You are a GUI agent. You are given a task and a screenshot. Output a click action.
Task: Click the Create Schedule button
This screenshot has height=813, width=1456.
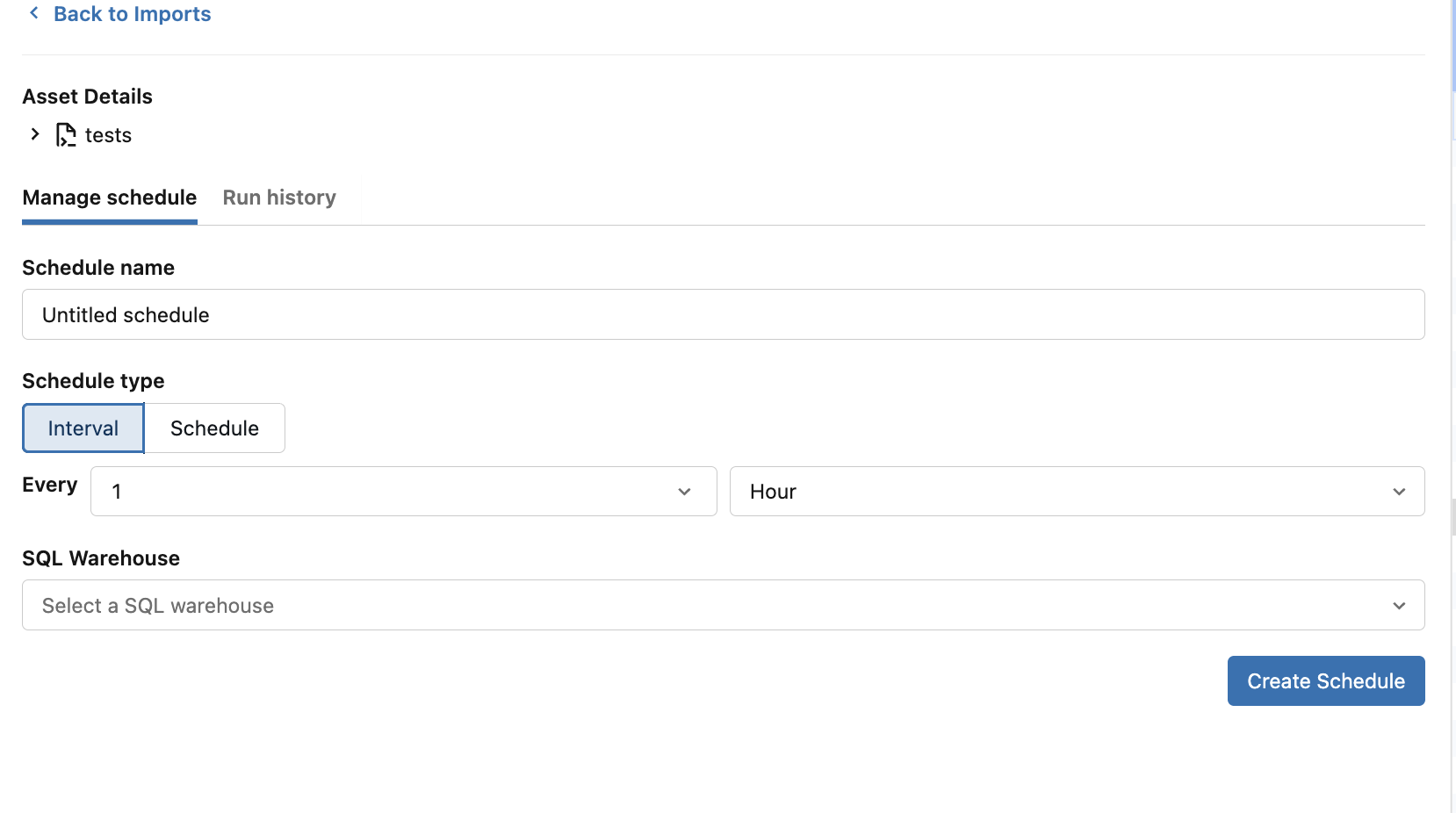(x=1326, y=681)
